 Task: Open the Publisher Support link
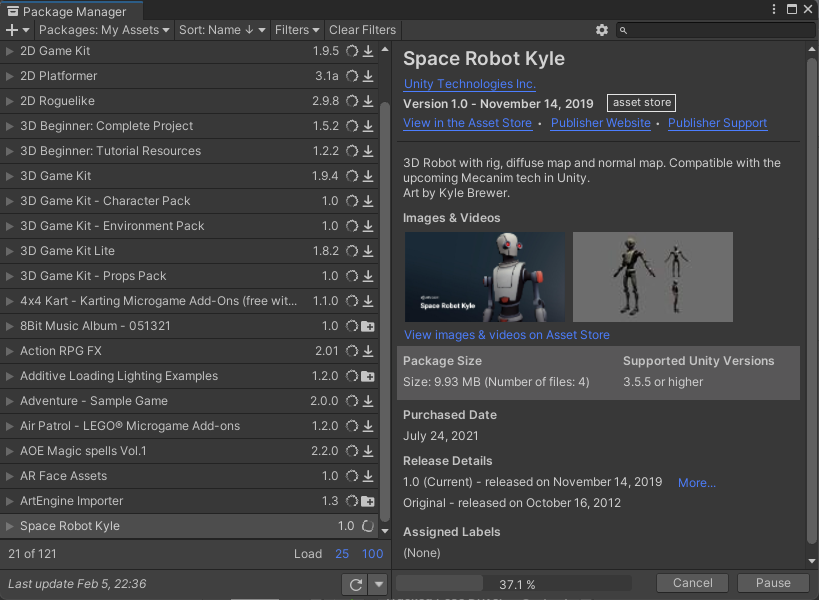(x=718, y=123)
